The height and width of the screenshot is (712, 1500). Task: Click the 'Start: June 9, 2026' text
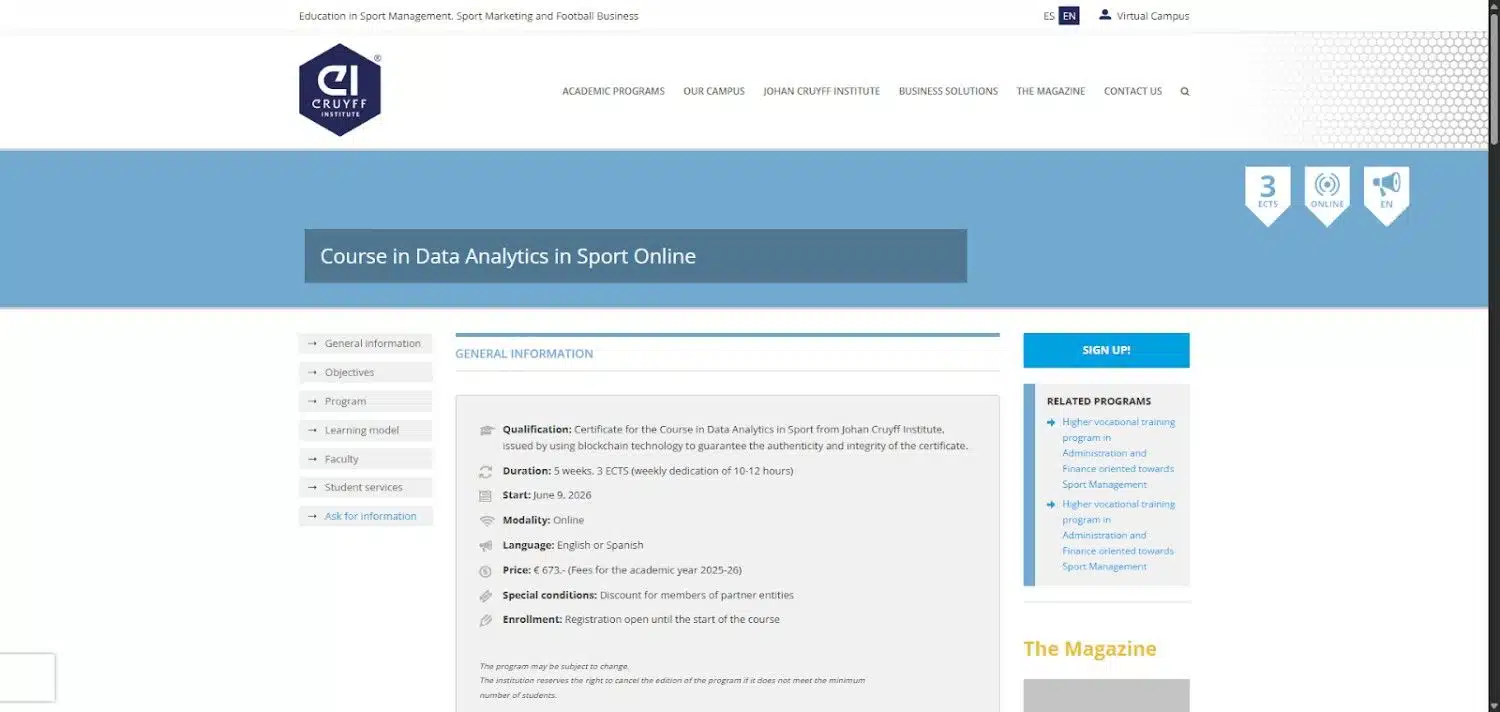[547, 495]
